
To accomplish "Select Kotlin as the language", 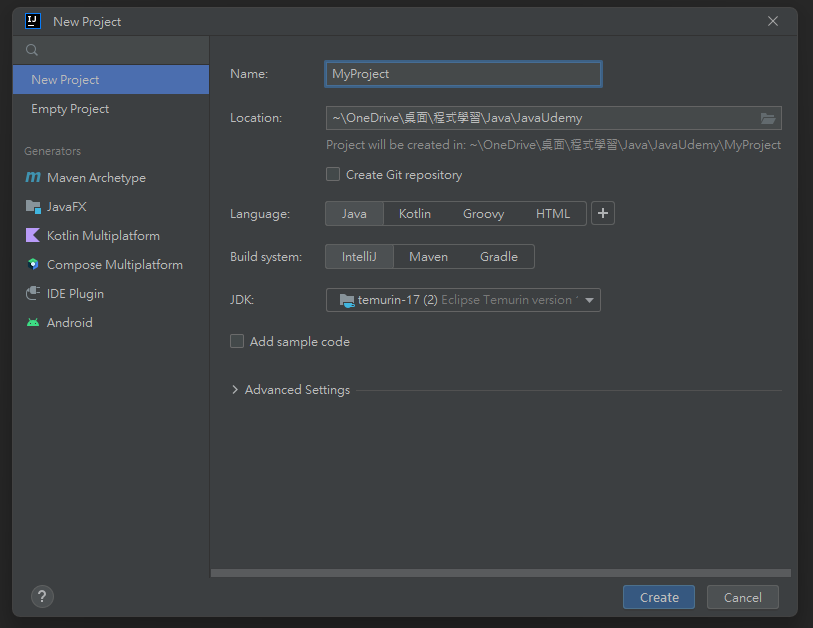I will click(415, 214).
